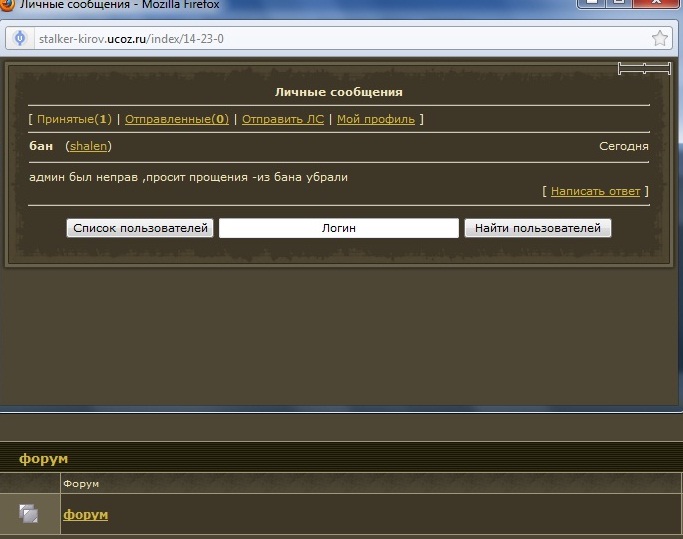Click the Firefox icon in the title bar
Viewport: 683px width, 539px height.
pyautogui.click(x=9, y=6)
